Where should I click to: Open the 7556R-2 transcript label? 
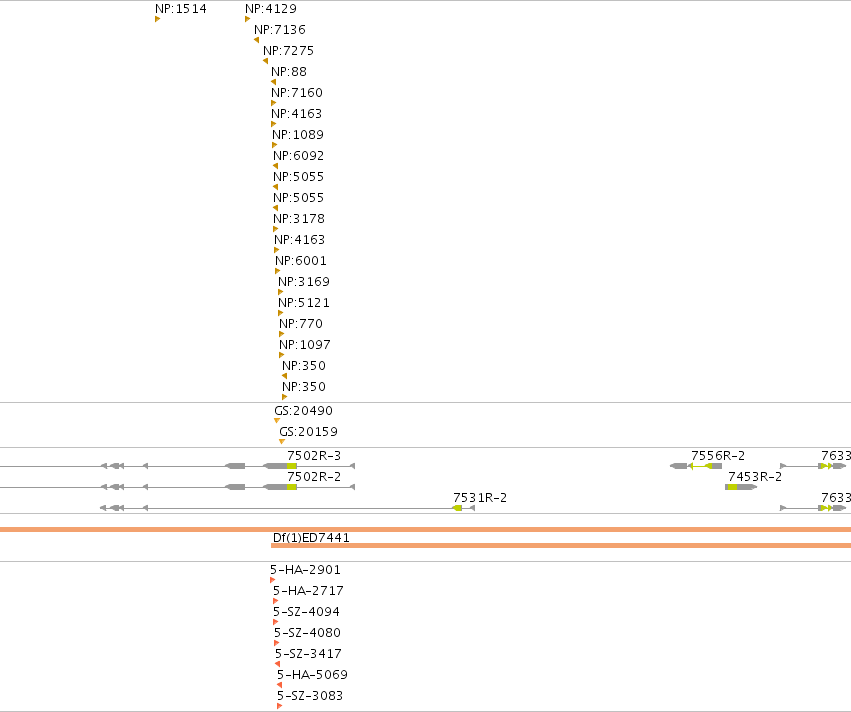(x=718, y=456)
